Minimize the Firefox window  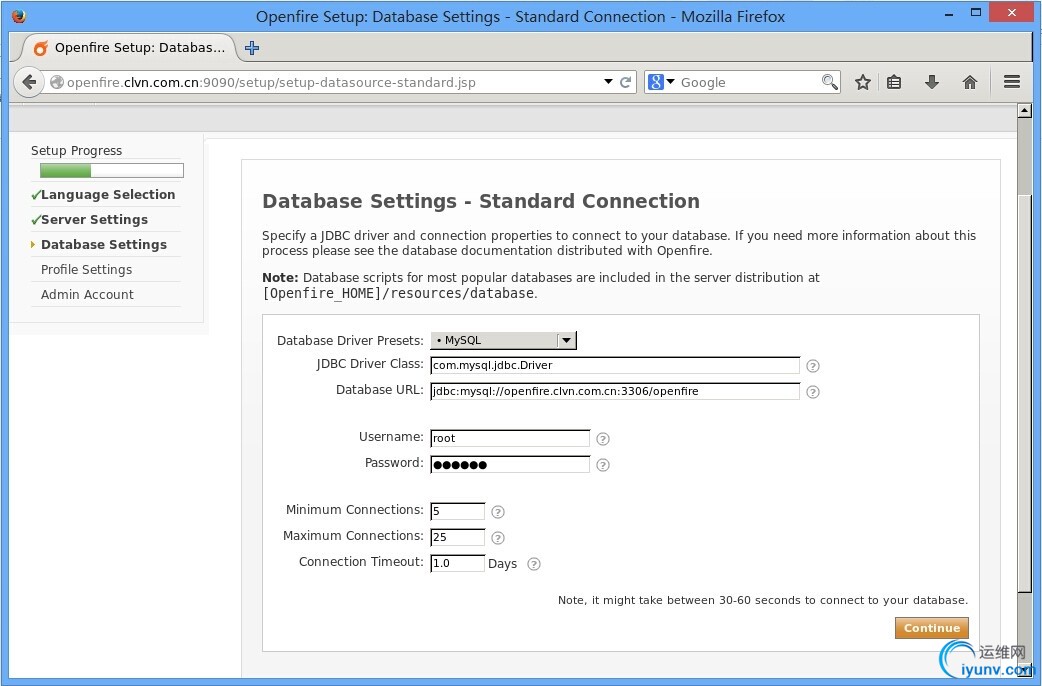[950, 13]
